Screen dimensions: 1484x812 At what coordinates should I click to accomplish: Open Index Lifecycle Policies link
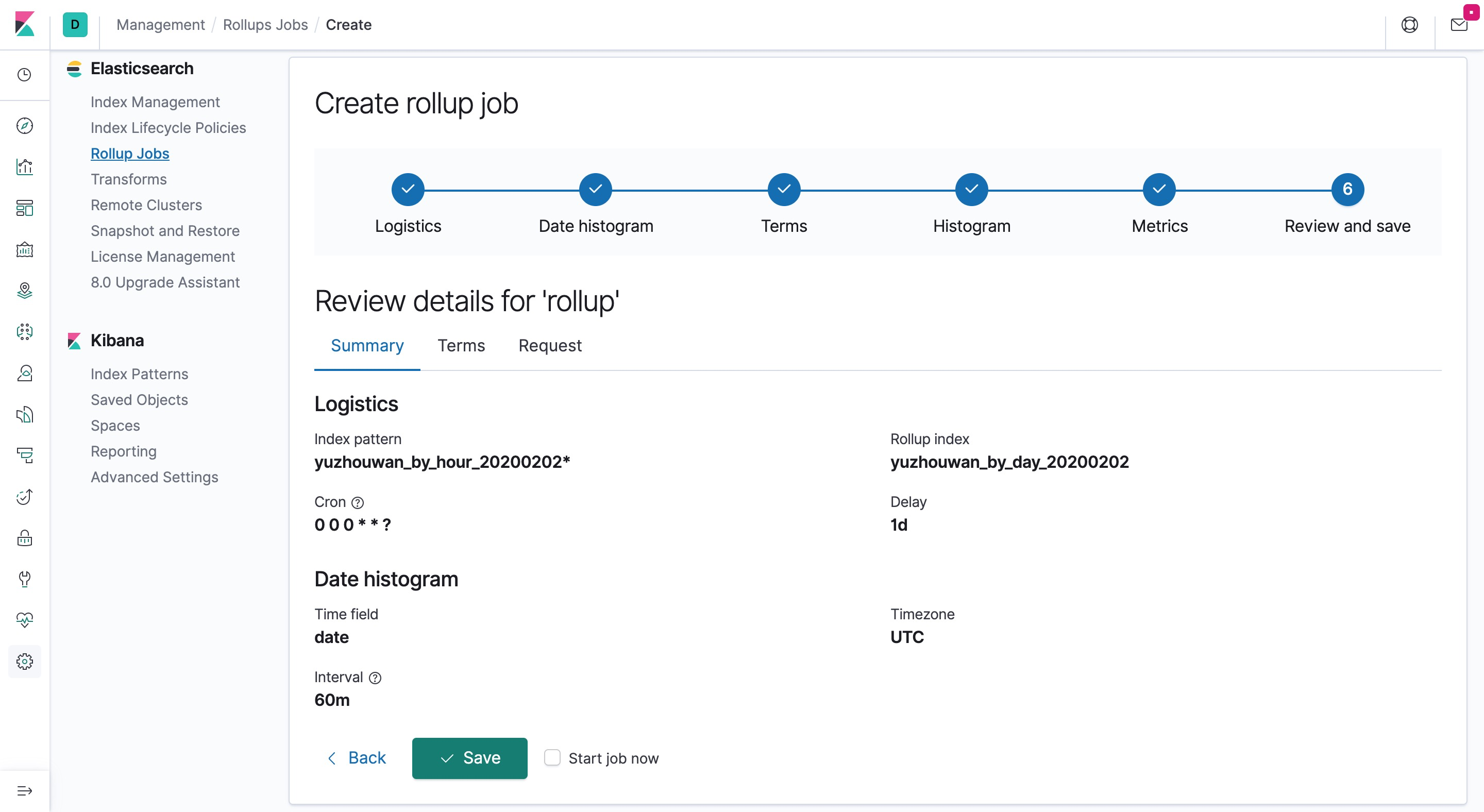(168, 128)
